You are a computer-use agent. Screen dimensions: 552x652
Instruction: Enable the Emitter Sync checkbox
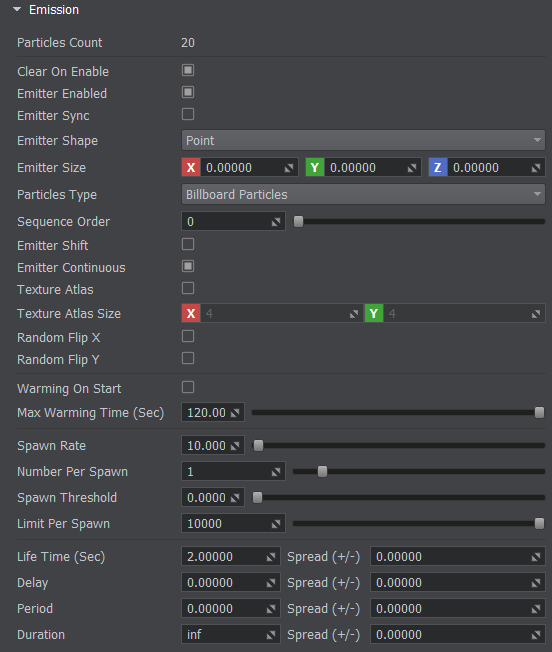[x=188, y=114]
